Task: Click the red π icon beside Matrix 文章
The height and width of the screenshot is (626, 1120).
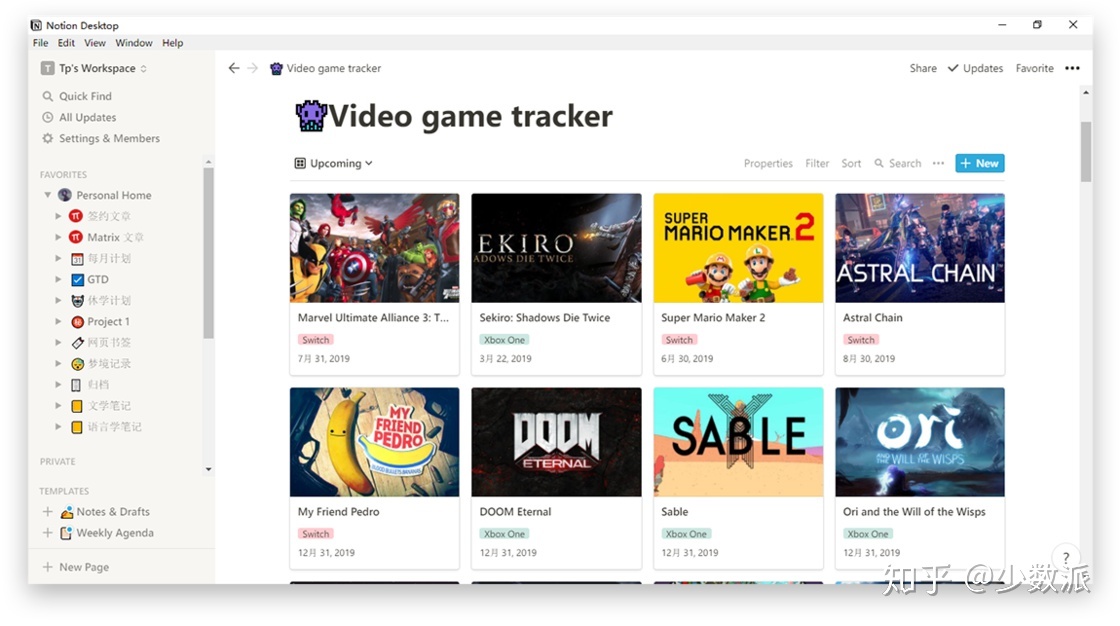Action: click(76, 237)
